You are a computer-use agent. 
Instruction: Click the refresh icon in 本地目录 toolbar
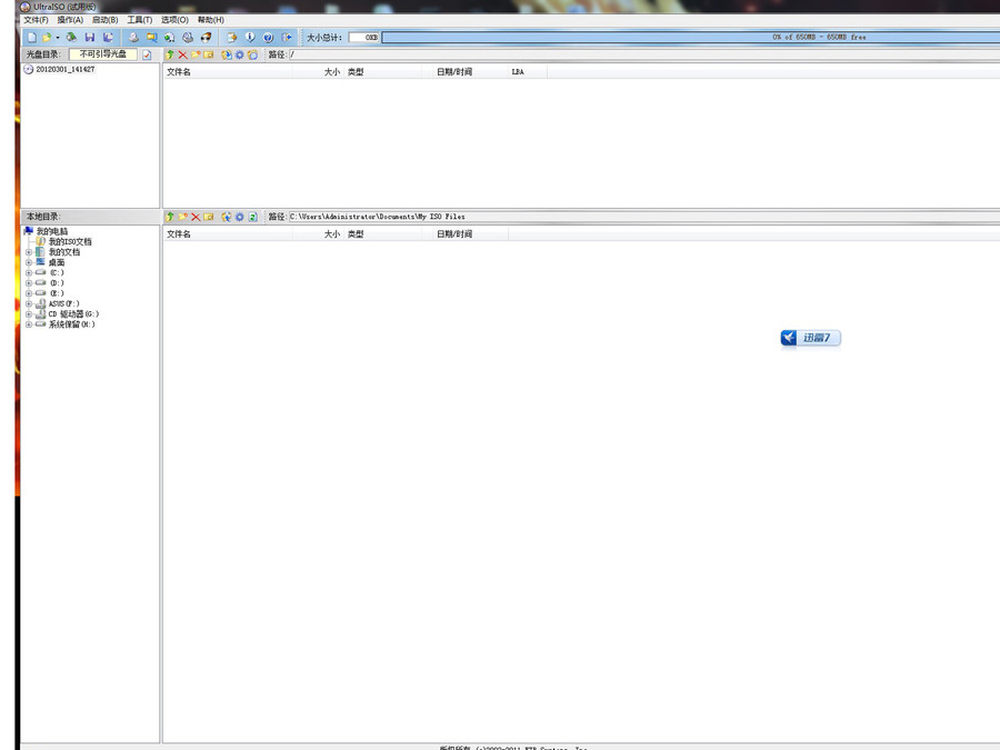[x=253, y=217]
